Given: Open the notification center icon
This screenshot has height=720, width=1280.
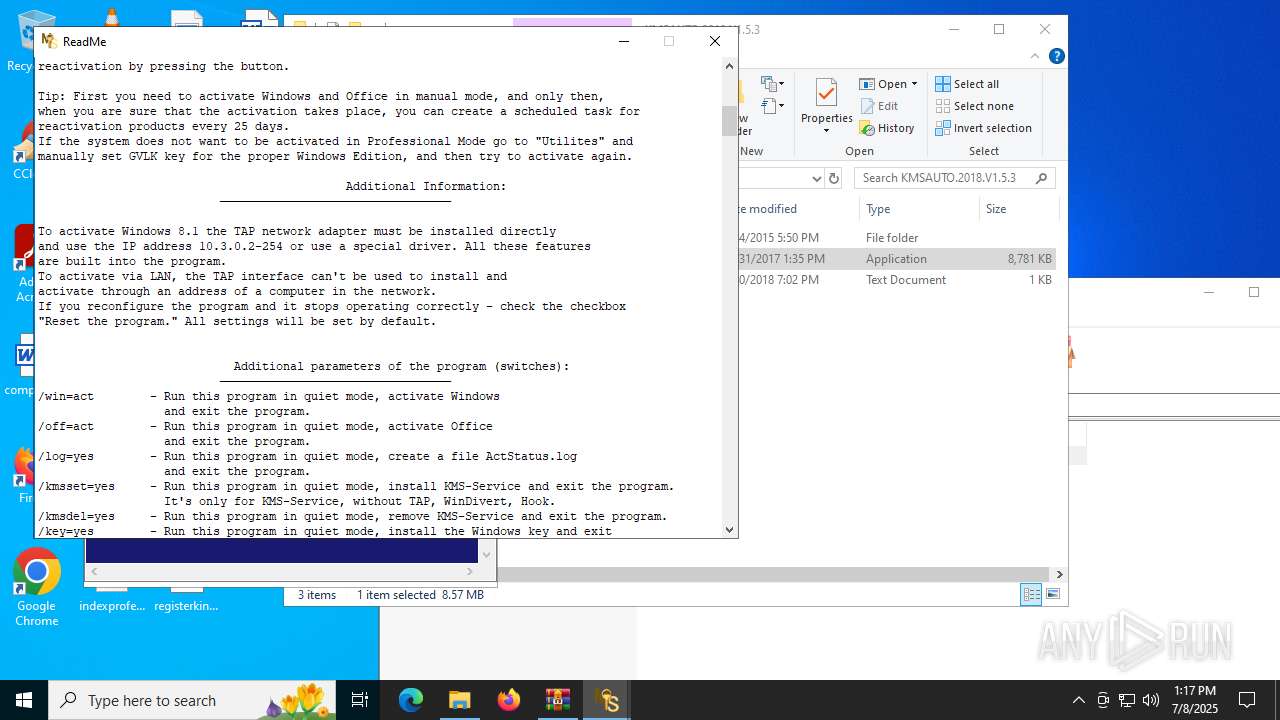Looking at the screenshot, I should pos(1247,700).
